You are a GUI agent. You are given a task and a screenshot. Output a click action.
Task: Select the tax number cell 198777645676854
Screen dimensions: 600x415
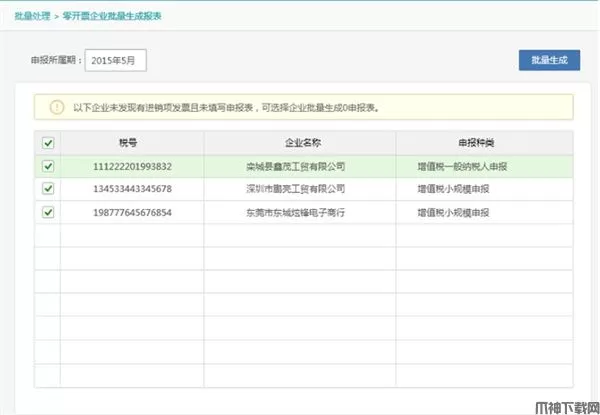[x=132, y=212]
